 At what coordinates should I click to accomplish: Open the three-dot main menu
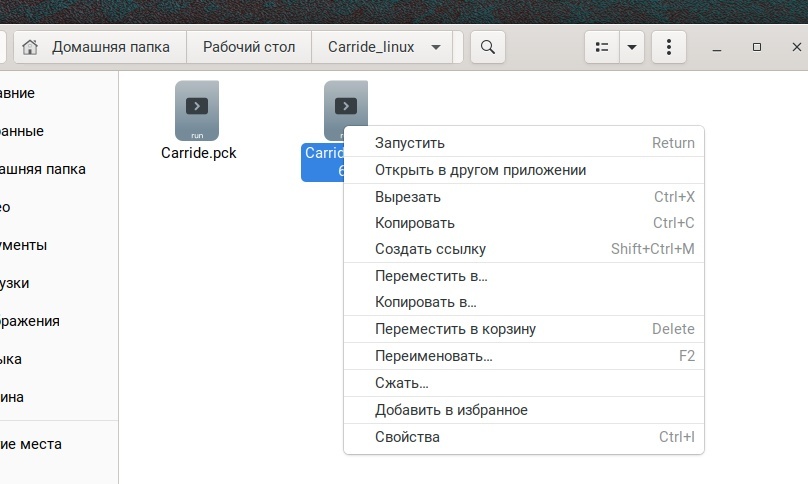(668, 47)
